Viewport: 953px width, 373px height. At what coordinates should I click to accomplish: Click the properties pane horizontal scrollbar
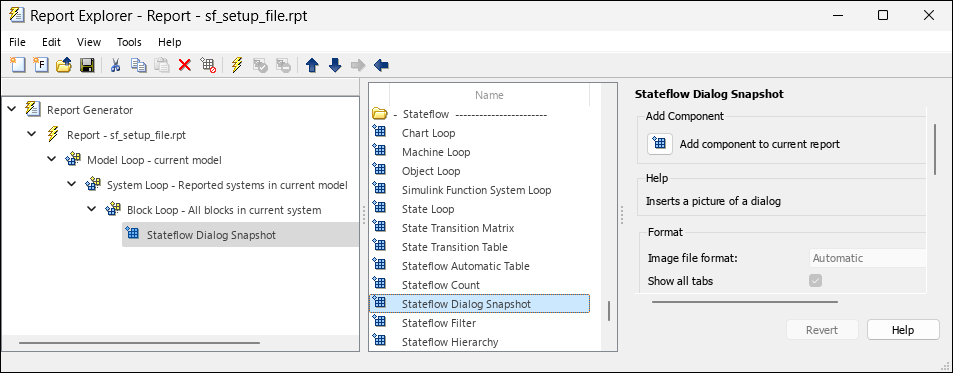pyautogui.click(x=745, y=301)
